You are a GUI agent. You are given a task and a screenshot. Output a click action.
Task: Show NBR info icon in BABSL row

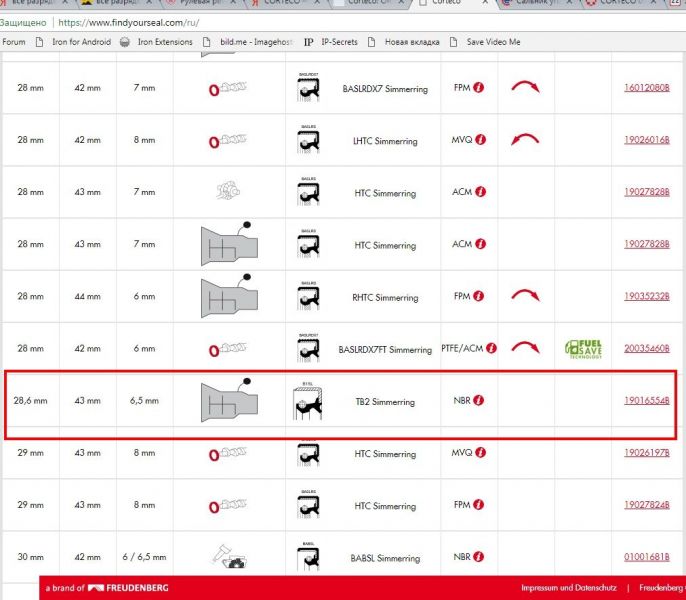coord(479,557)
